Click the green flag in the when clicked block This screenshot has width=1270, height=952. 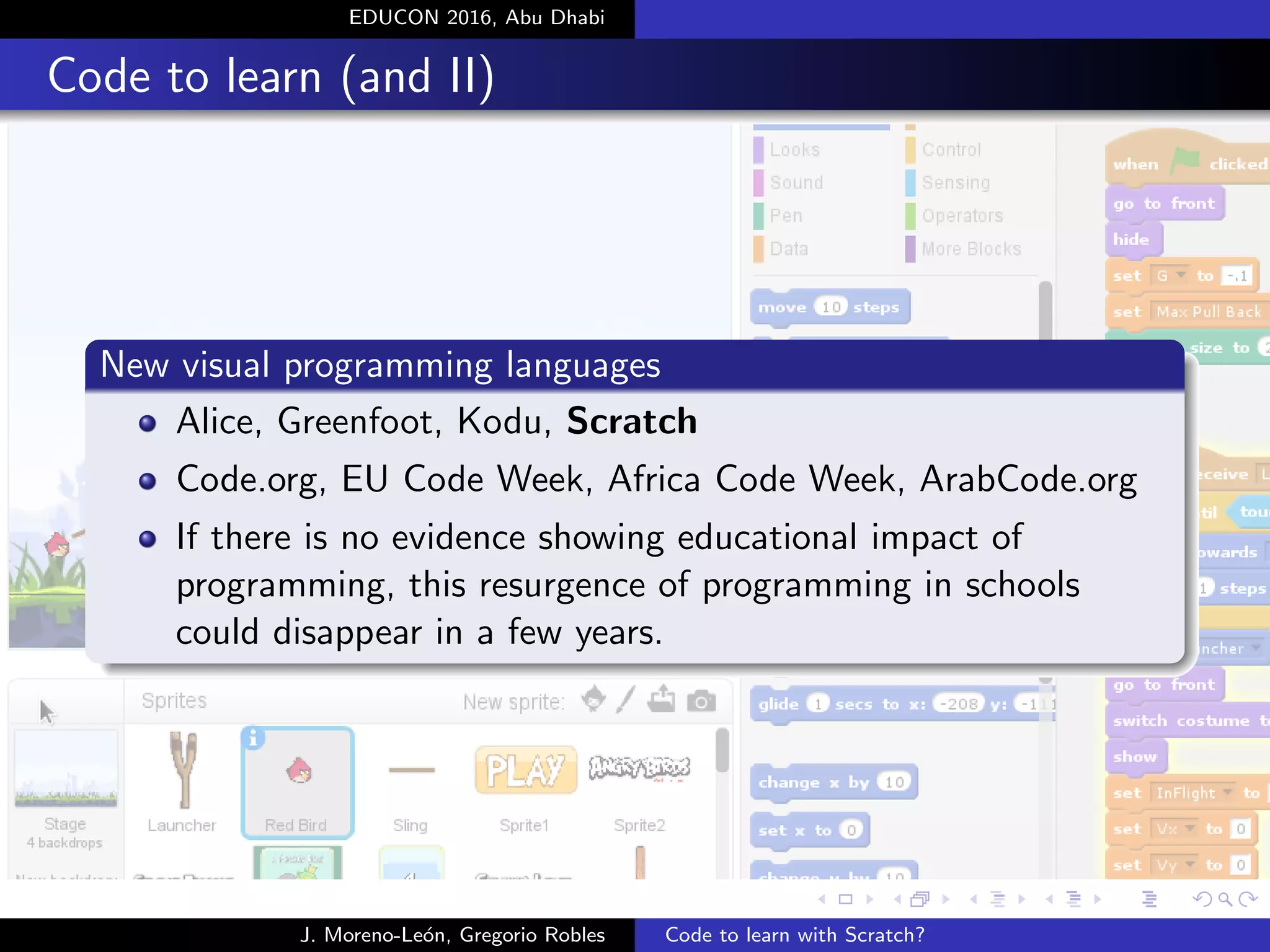[1184, 161]
